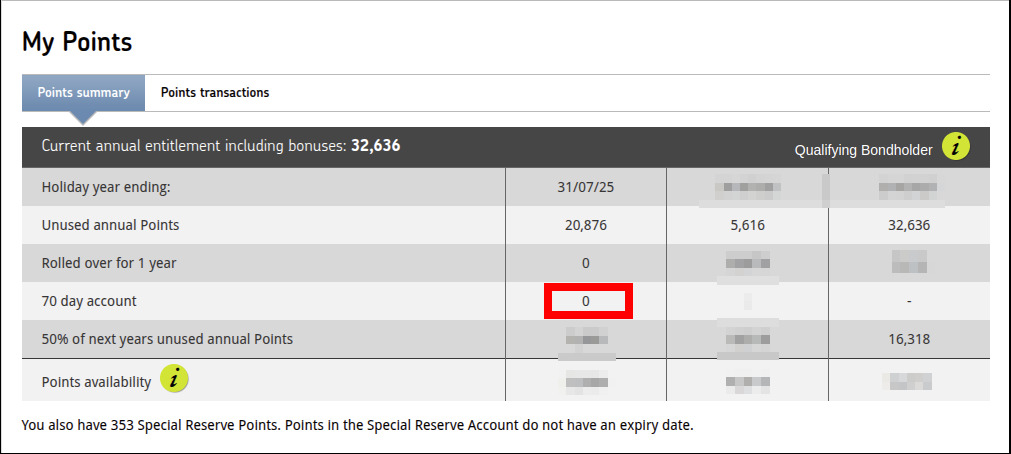Switch to the Points transactions tab
Screen dimensions: 1011x454
(215, 93)
